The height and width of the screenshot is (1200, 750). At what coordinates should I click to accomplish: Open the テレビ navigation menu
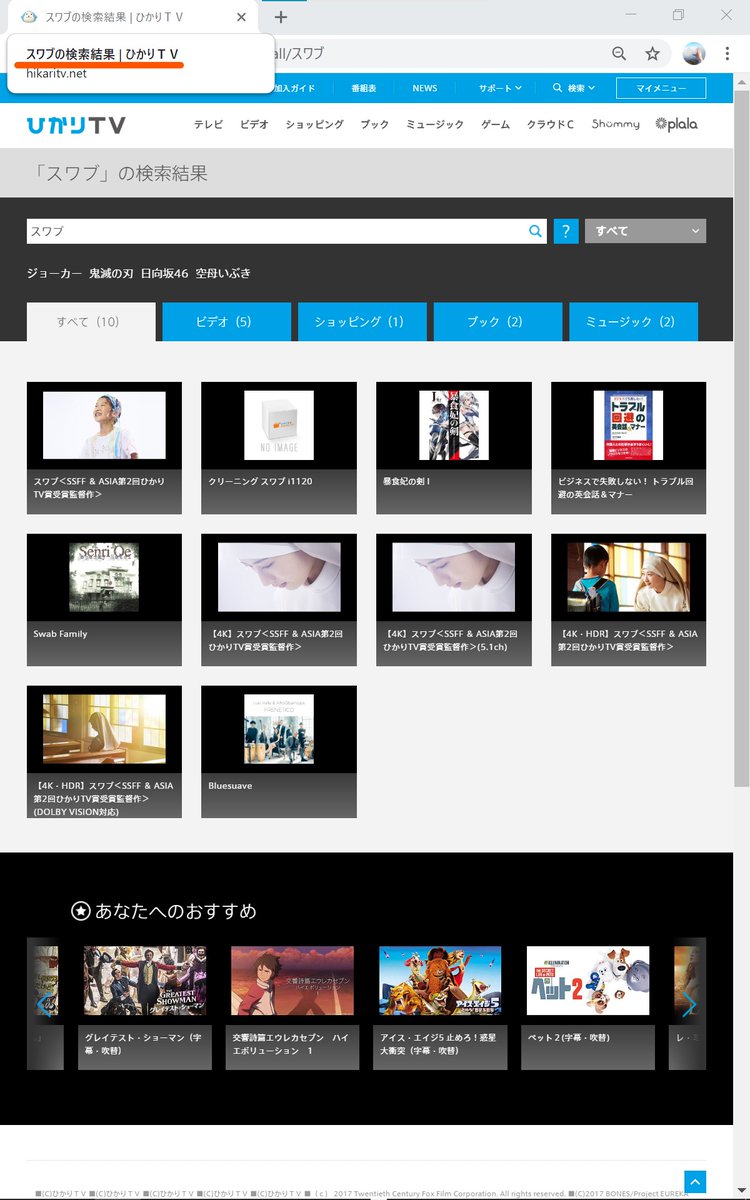[209, 124]
